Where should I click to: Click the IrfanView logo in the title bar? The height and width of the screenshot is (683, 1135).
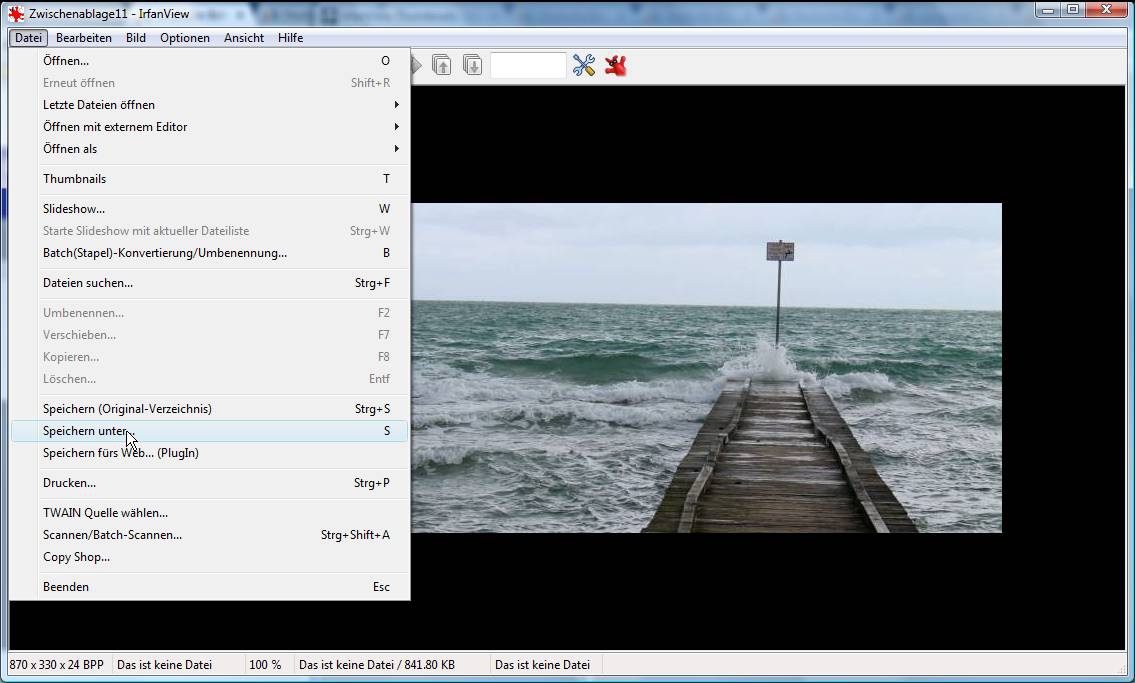click(16, 14)
